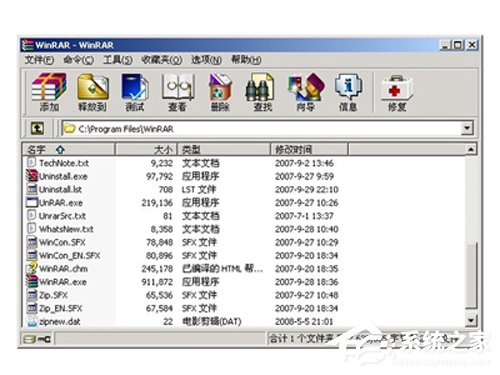Open the 收藏夹(O) menu
Viewport: 500px width, 375px height.
pyautogui.click(x=161, y=60)
